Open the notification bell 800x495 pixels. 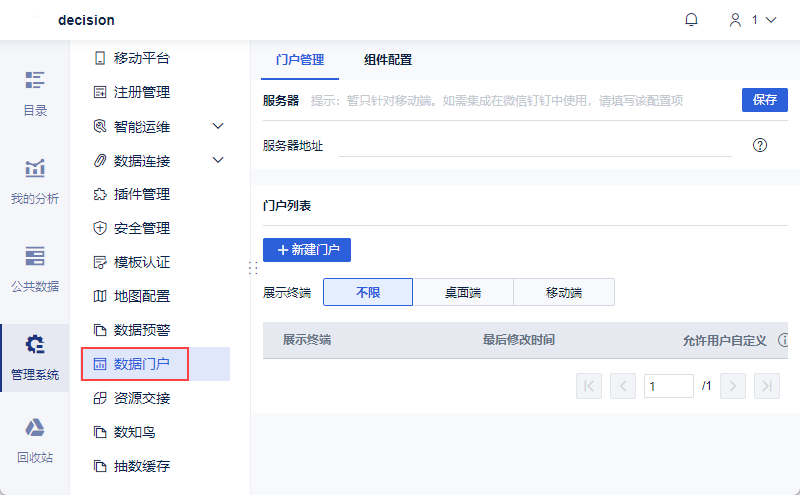point(691,20)
